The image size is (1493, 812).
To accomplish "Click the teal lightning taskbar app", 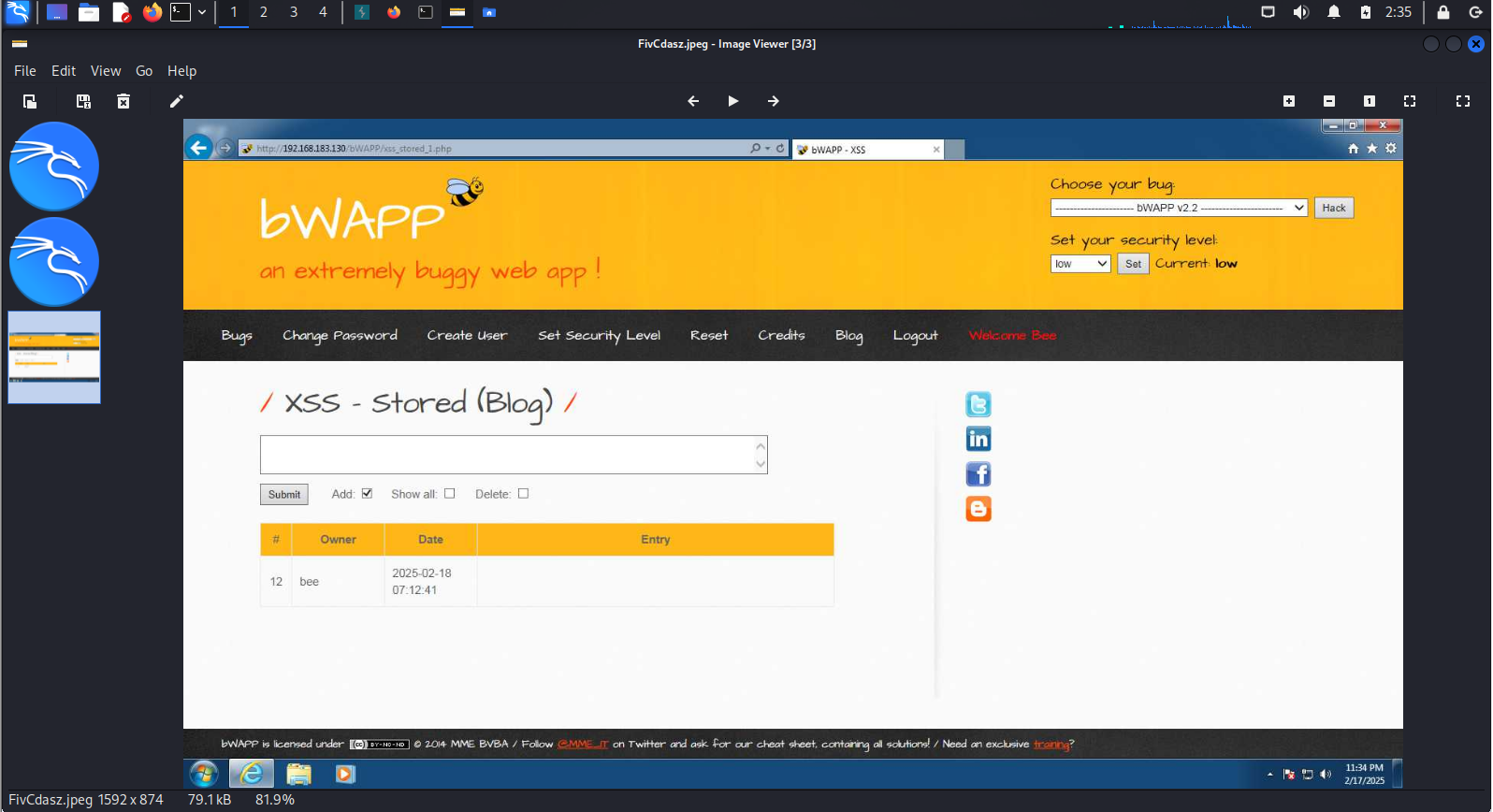I will point(362,12).
